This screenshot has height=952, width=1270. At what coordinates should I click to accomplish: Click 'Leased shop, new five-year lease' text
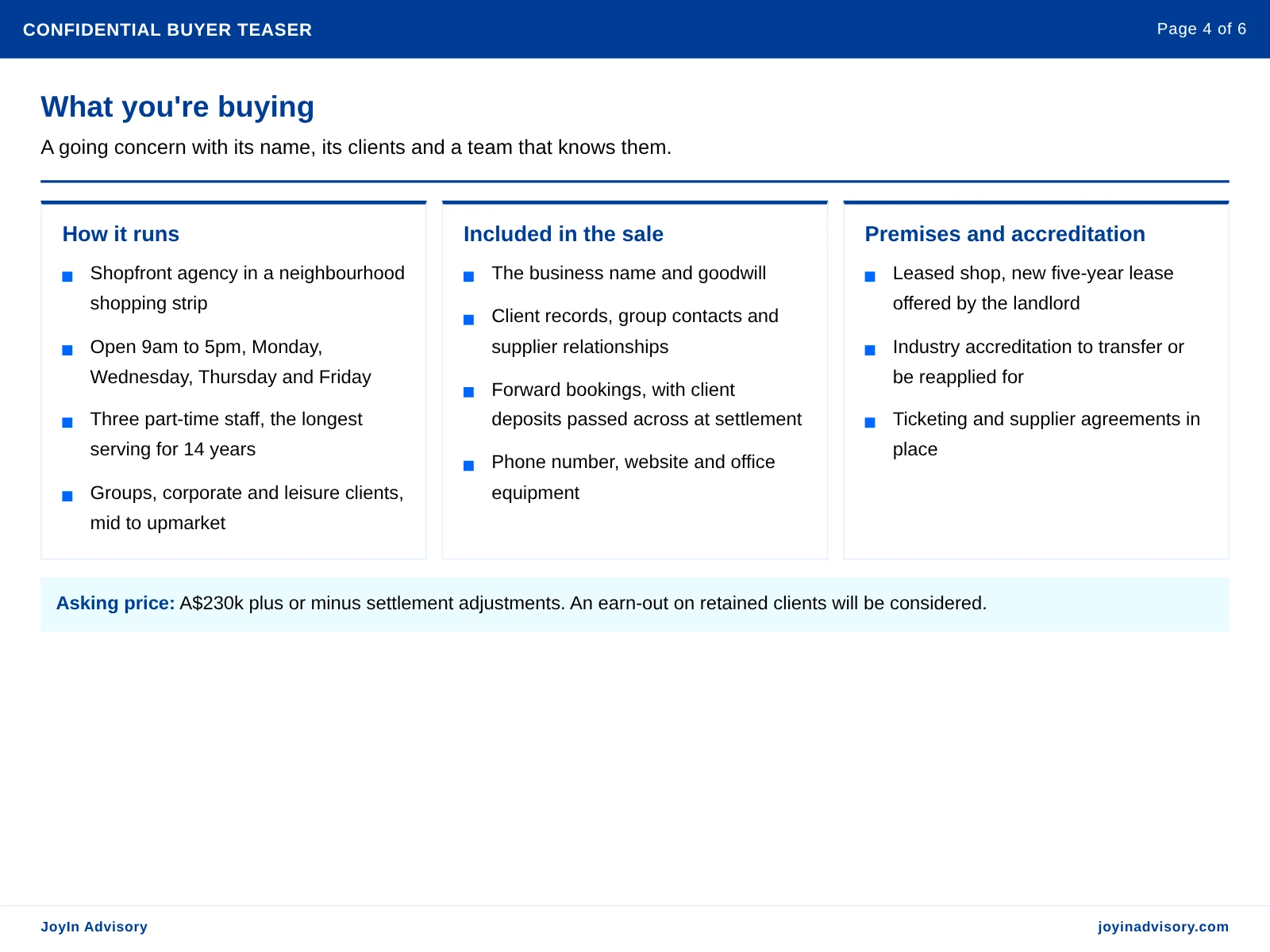point(1033,288)
